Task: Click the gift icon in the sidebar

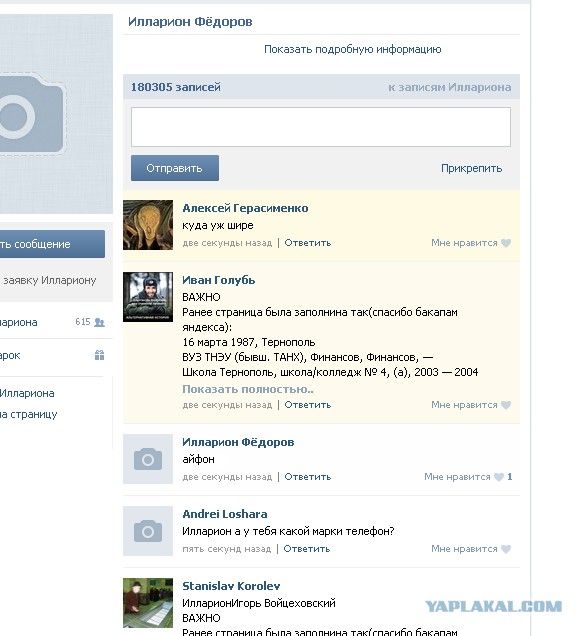Action: point(99,355)
